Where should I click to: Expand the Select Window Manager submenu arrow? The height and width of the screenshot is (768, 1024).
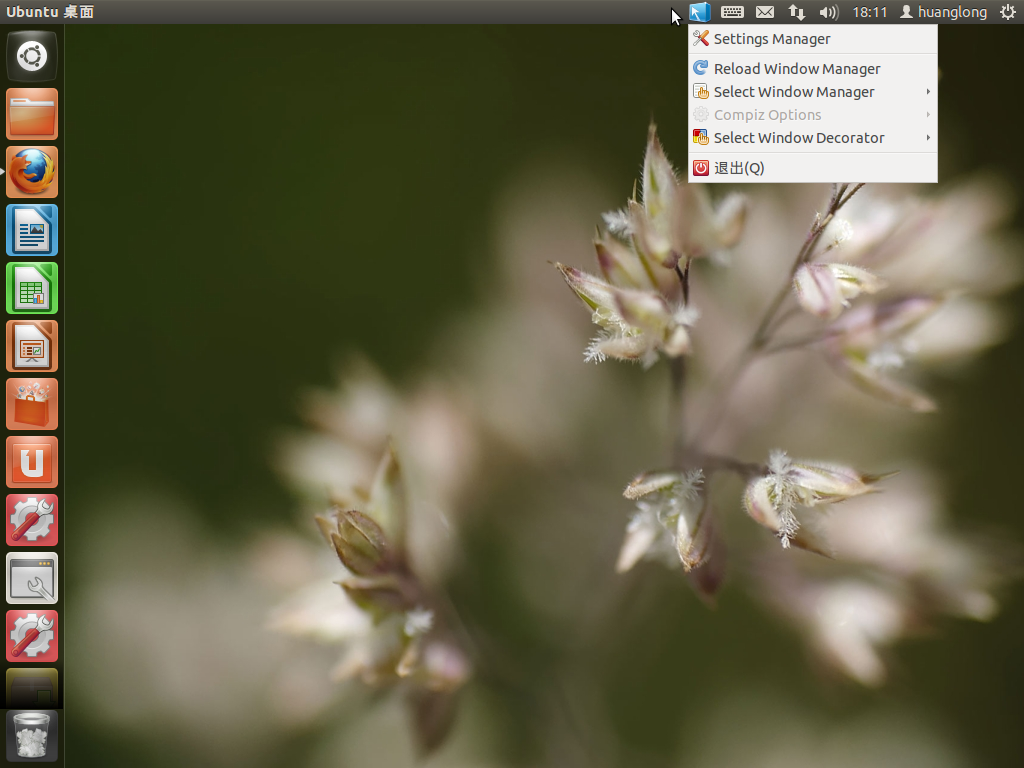coord(928,91)
